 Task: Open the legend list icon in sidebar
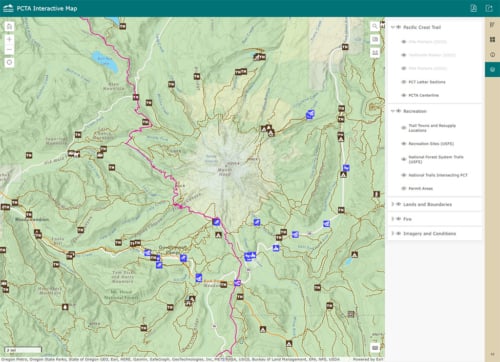click(492, 25)
